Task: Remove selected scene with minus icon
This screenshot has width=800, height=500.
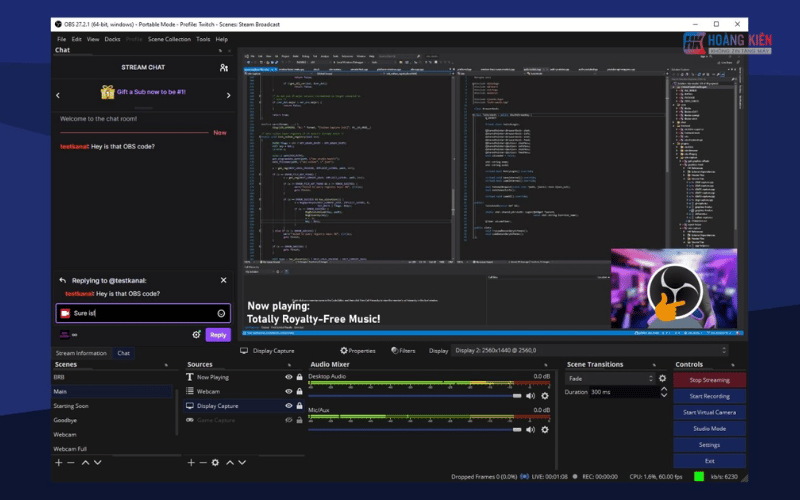Action: tap(71, 462)
